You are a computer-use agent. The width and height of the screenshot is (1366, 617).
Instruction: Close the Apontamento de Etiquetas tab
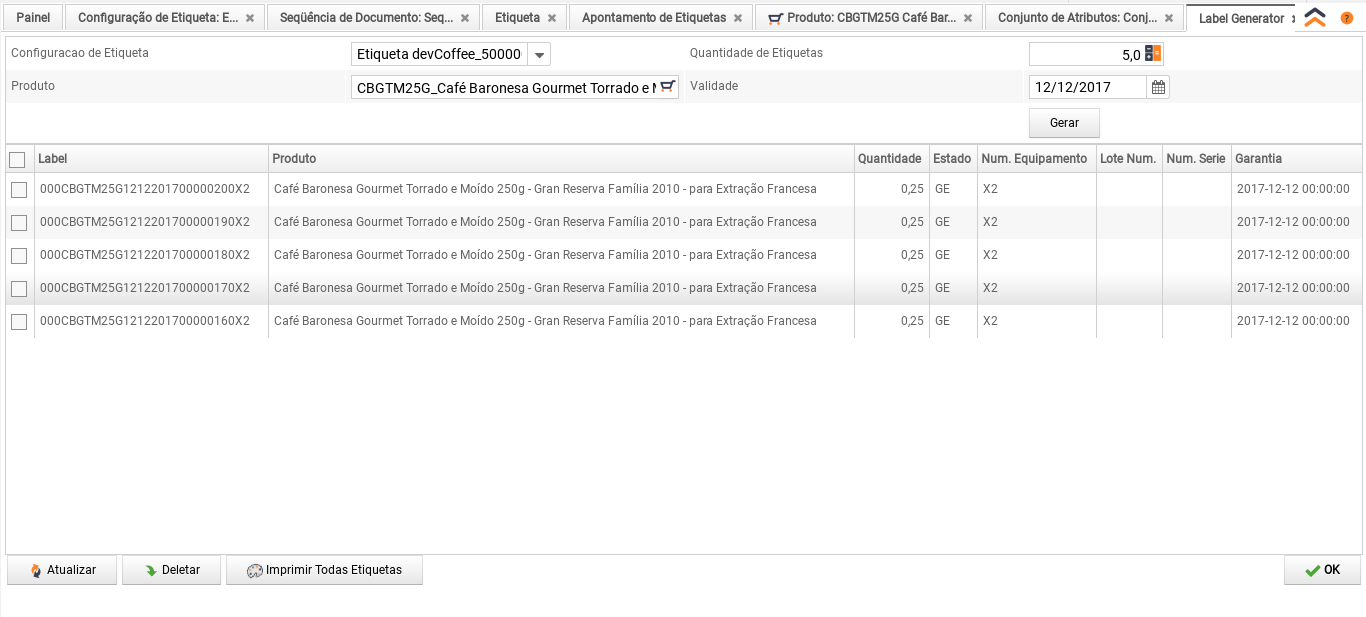(738, 18)
